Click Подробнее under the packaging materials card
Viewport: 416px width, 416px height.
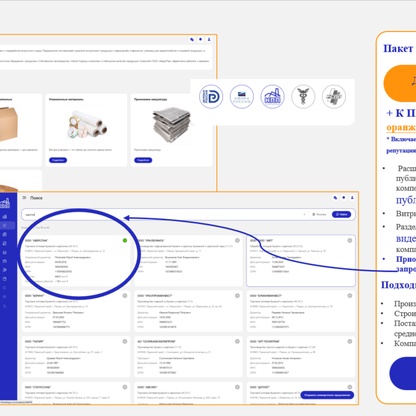(58, 160)
